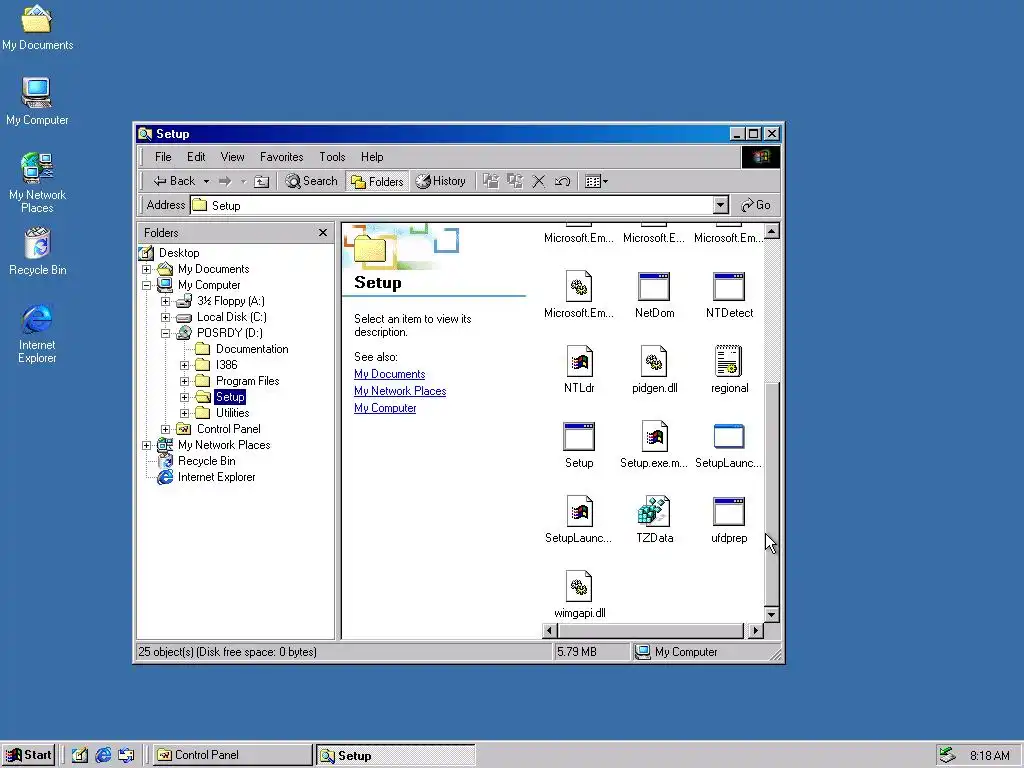
Task: Select My Network Places desktop icon
Action: click(37, 183)
